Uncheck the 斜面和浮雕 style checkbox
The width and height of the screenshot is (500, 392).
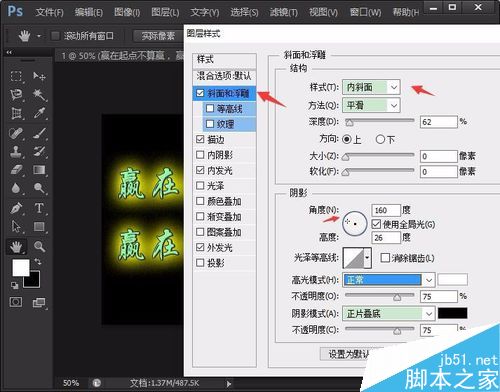click(200, 93)
